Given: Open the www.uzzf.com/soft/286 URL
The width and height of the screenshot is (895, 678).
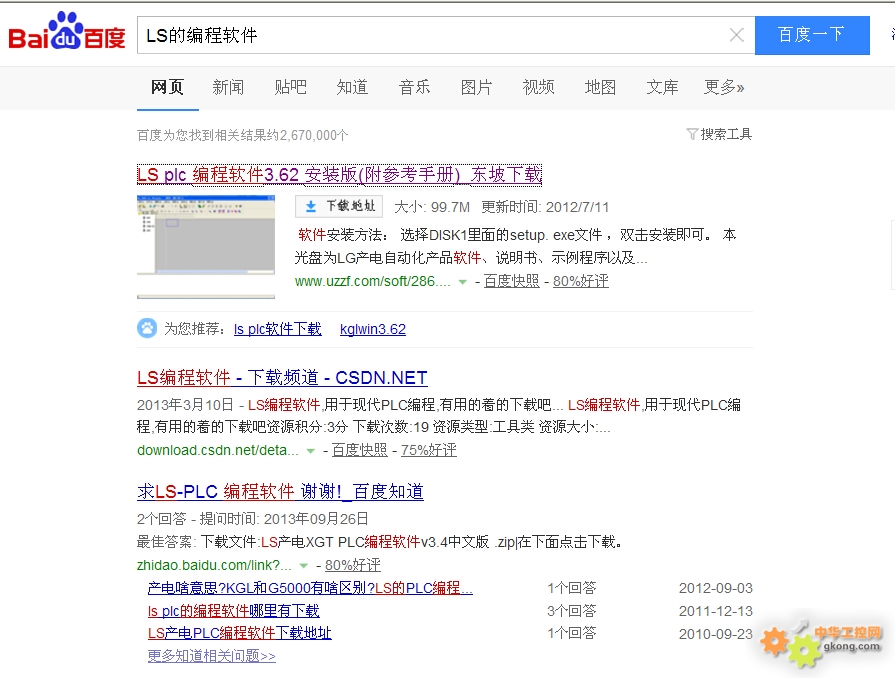Looking at the screenshot, I should (x=373, y=281).
